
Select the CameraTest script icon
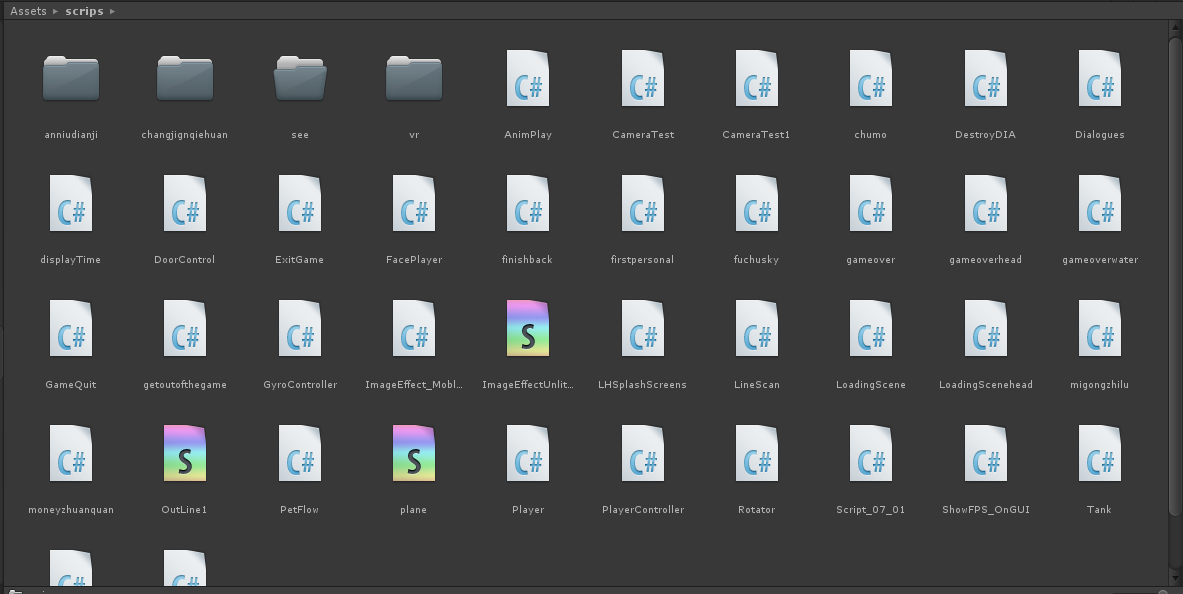coord(643,78)
